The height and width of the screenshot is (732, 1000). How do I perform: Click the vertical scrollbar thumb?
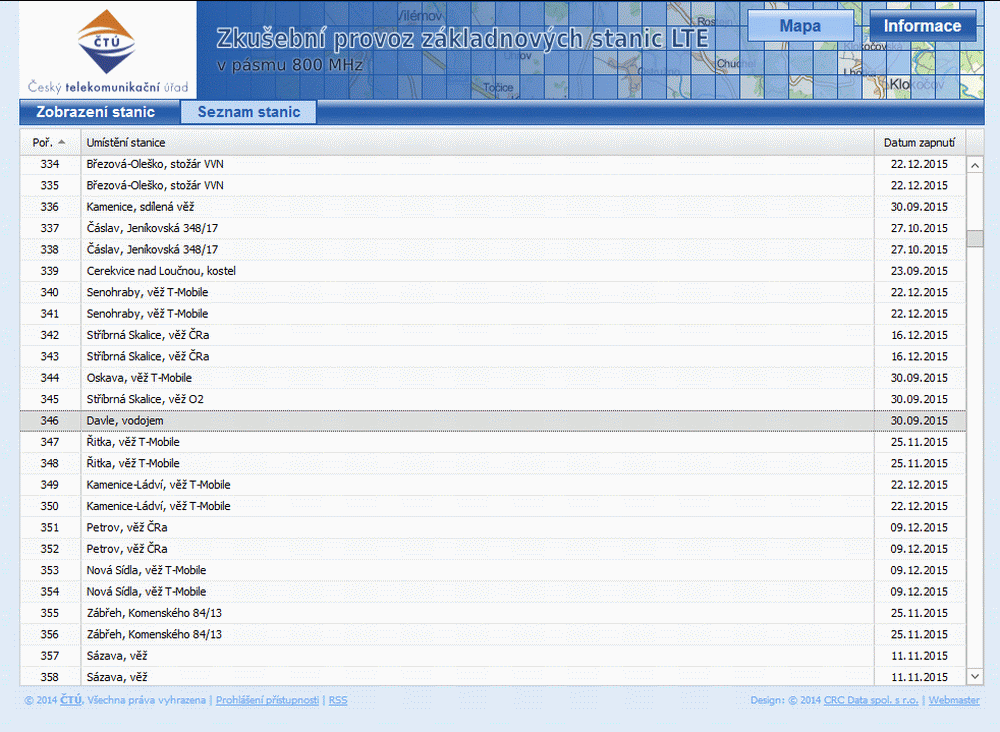(974, 238)
